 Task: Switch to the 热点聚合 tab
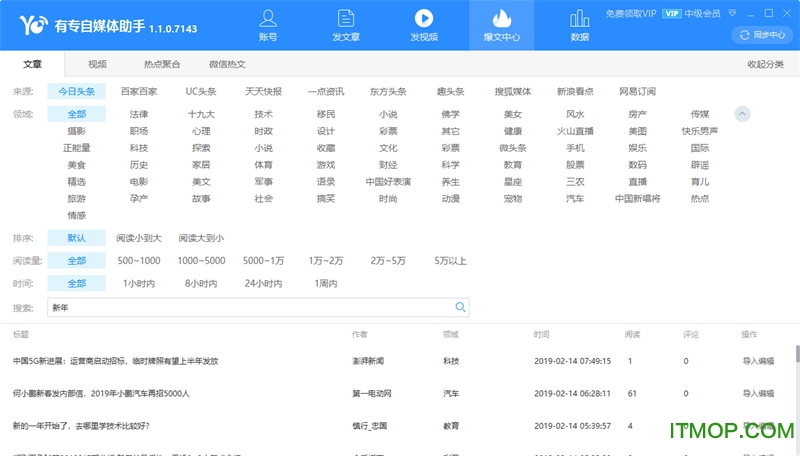coord(162,64)
